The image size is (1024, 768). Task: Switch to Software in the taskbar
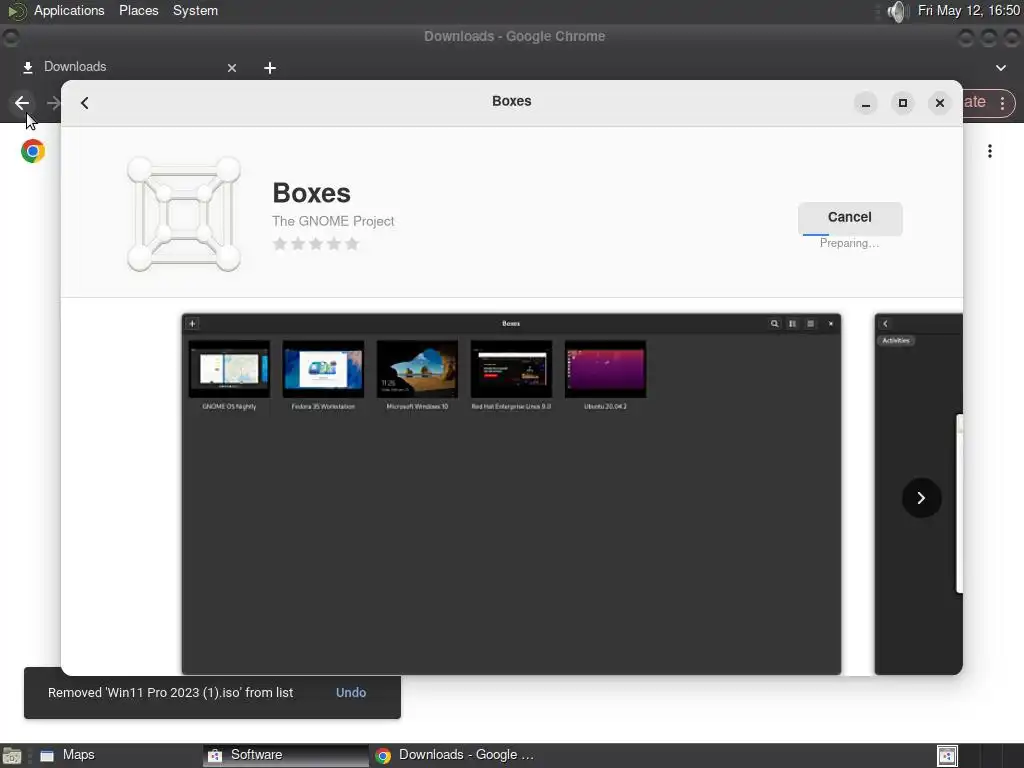pos(285,755)
